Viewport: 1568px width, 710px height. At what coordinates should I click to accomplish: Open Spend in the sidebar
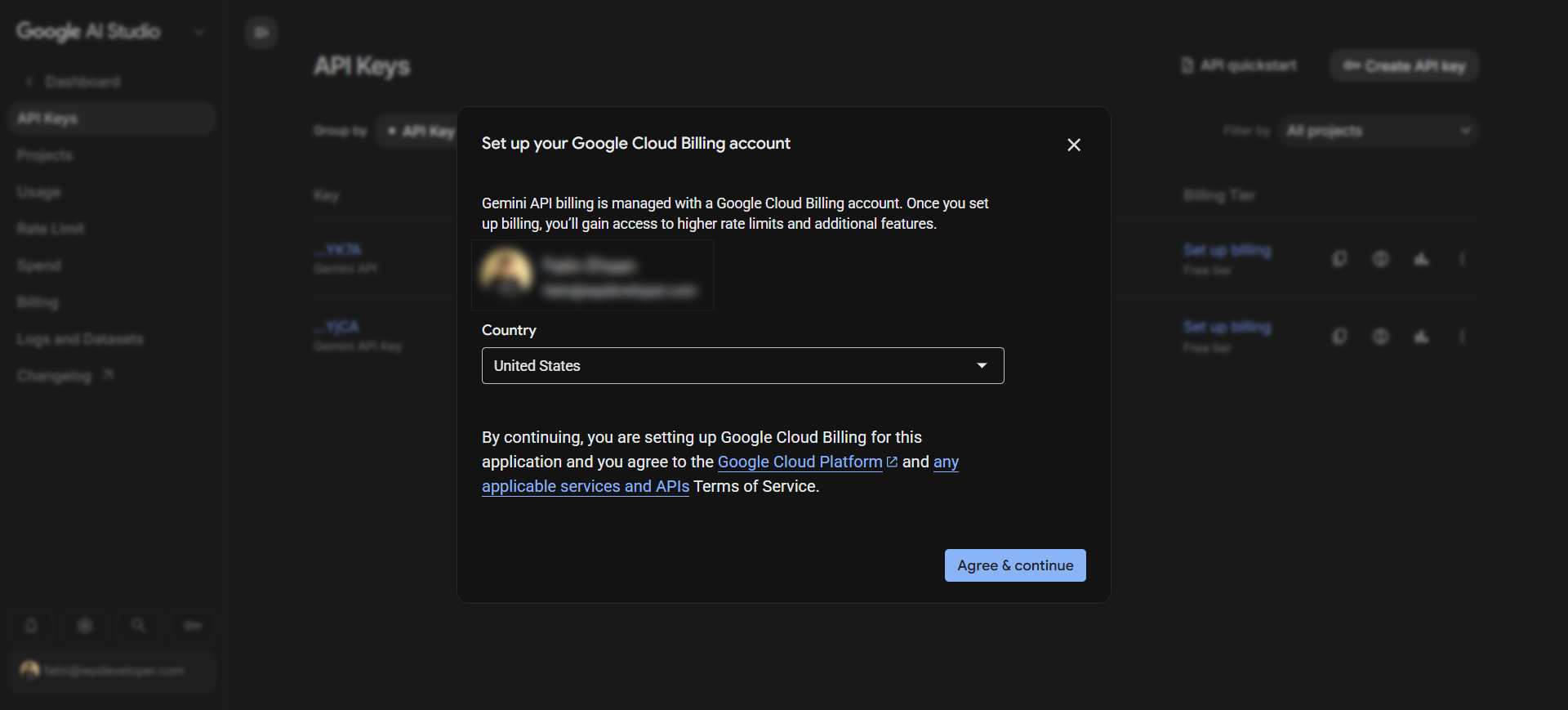[x=38, y=266]
